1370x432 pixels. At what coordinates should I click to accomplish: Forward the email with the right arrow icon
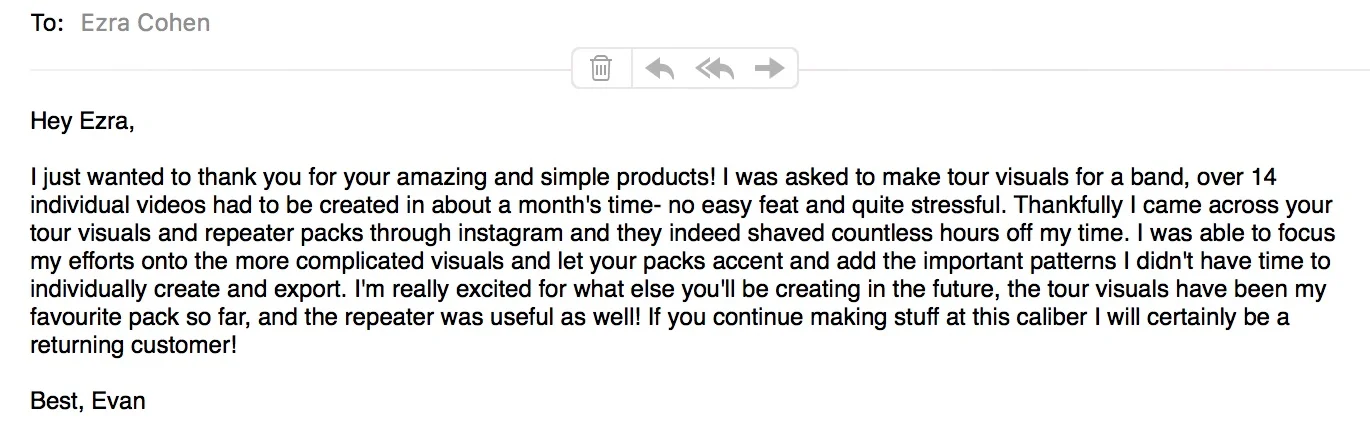[769, 68]
